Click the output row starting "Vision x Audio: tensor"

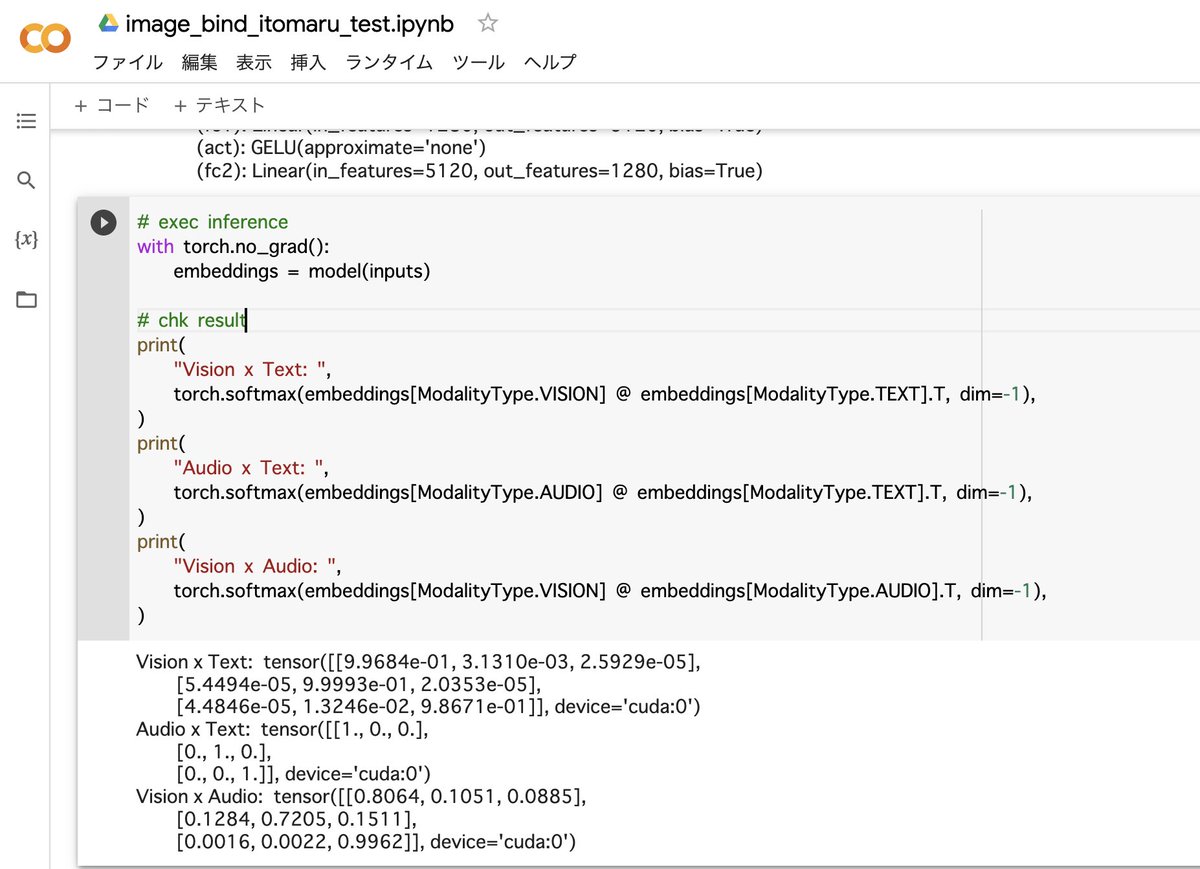point(361,797)
